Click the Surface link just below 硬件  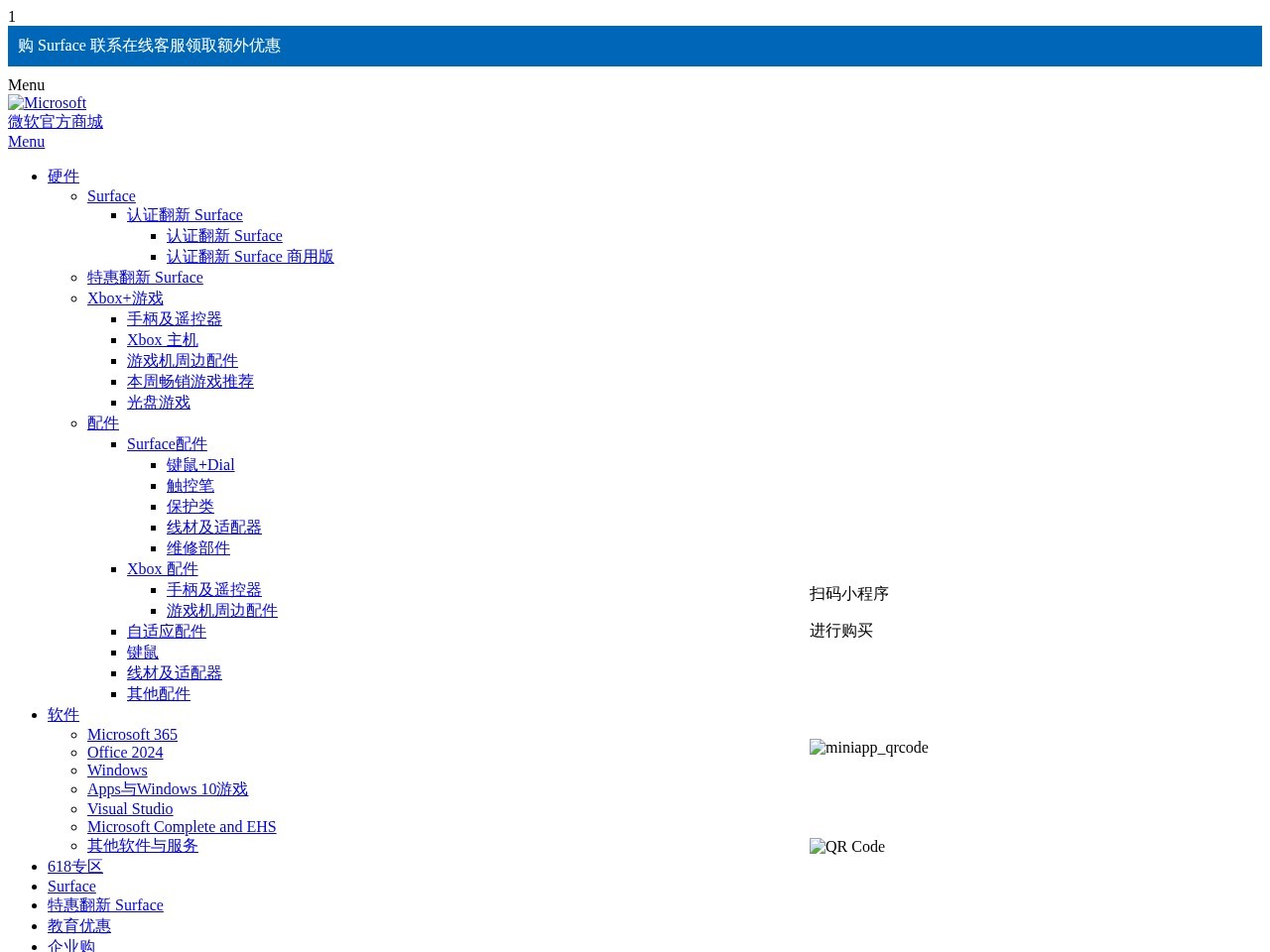[111, 196]
